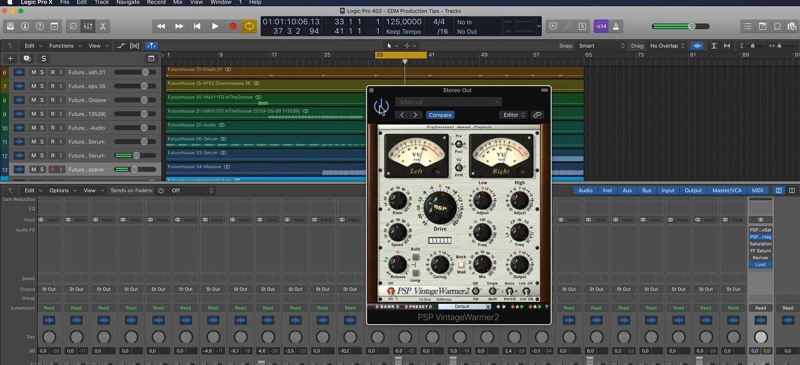Open Quick Help question icon

click(x=40, y=26)
